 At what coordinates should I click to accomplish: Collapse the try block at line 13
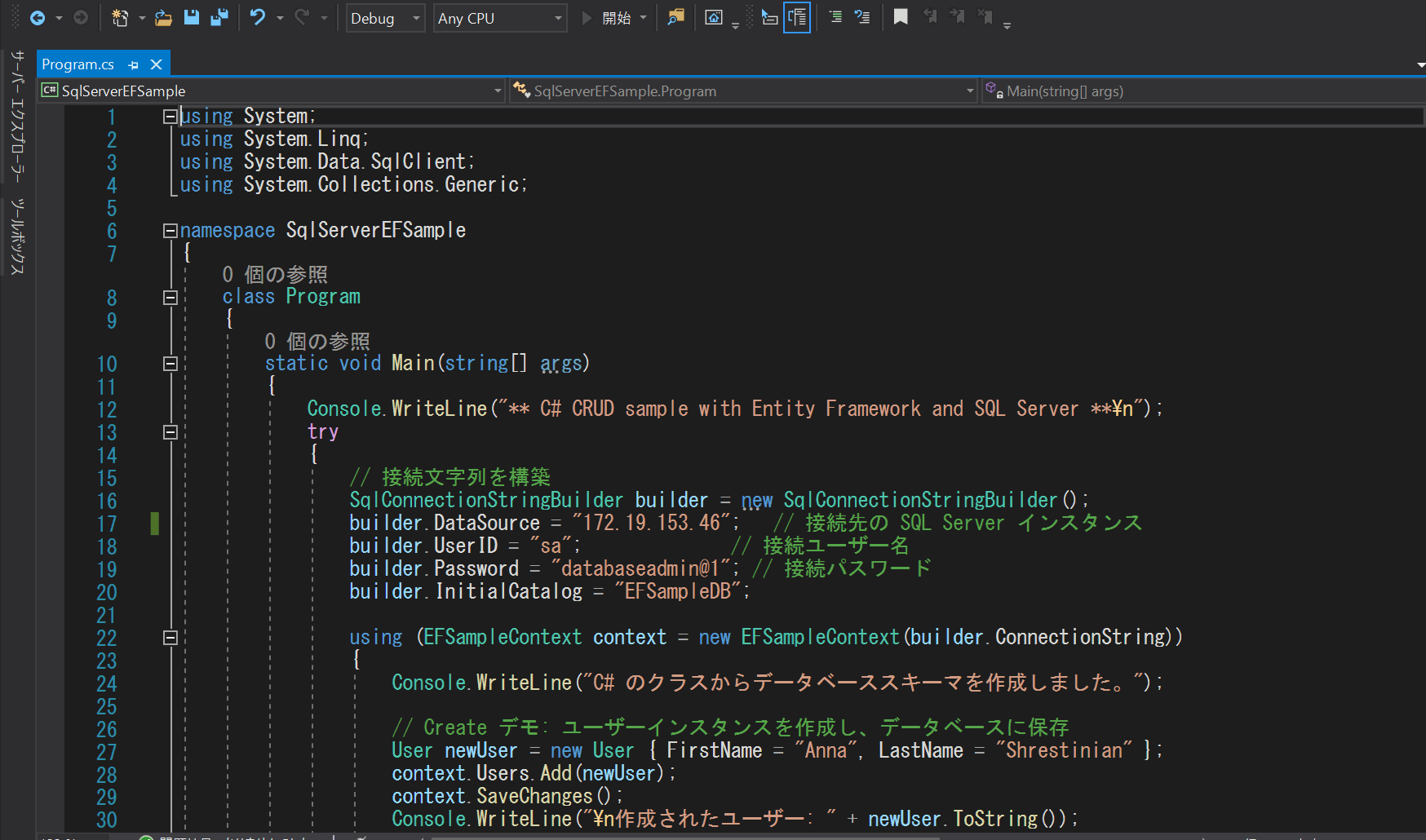170,431
